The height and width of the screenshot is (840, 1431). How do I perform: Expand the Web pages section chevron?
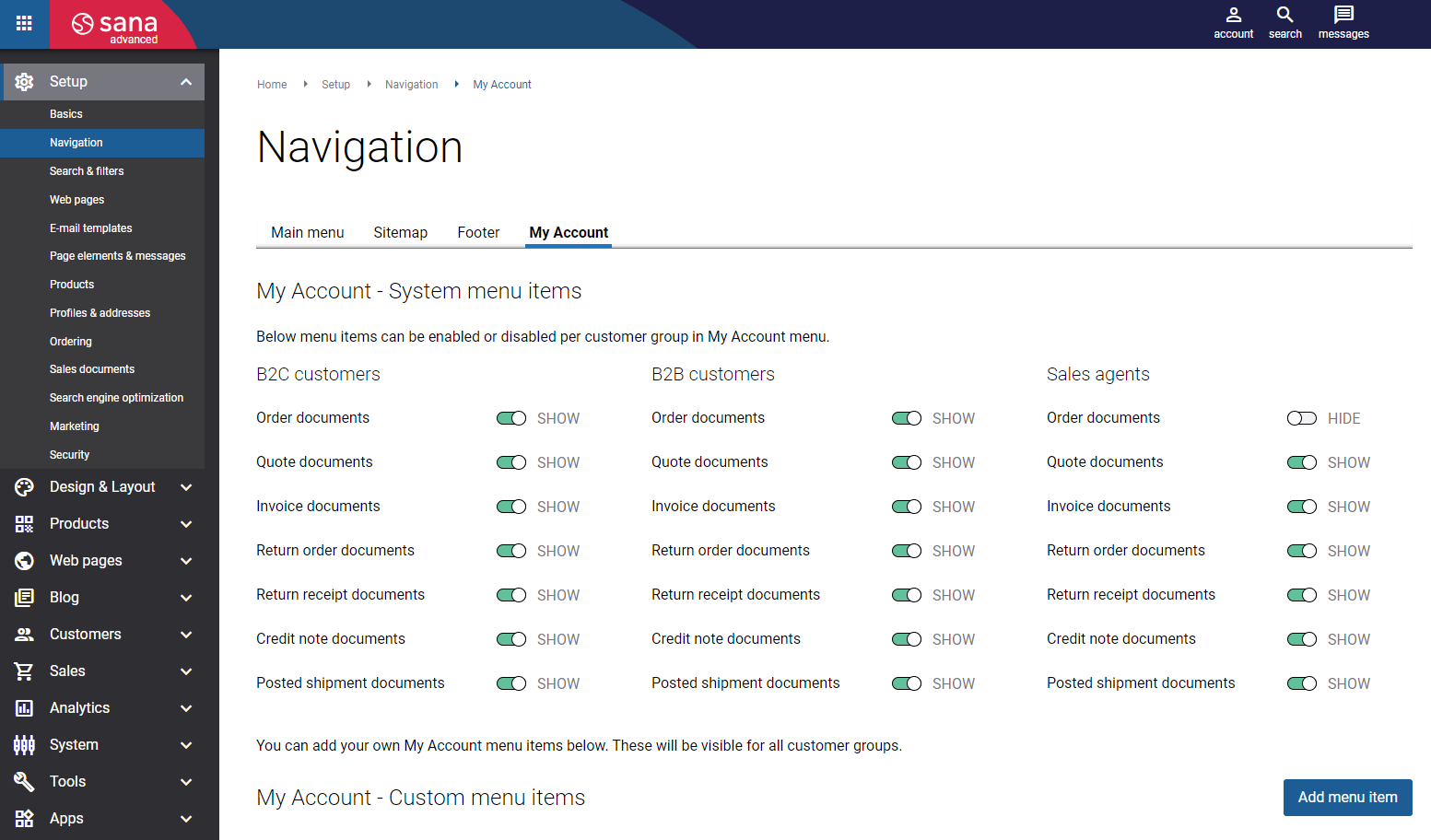point(186,561)
